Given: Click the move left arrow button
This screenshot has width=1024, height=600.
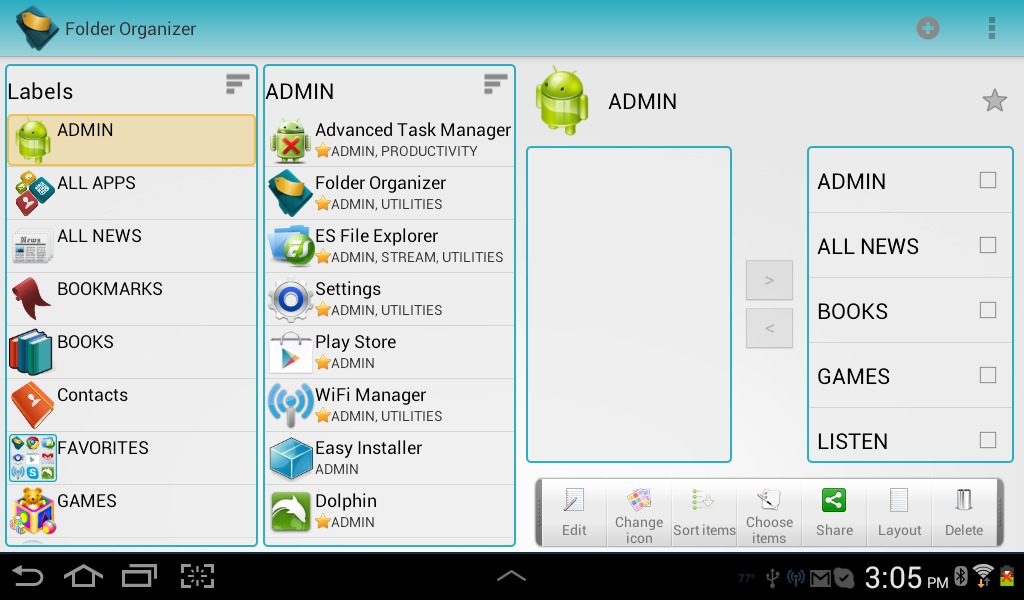Looking at the screenshot, I should click(769, 328).
